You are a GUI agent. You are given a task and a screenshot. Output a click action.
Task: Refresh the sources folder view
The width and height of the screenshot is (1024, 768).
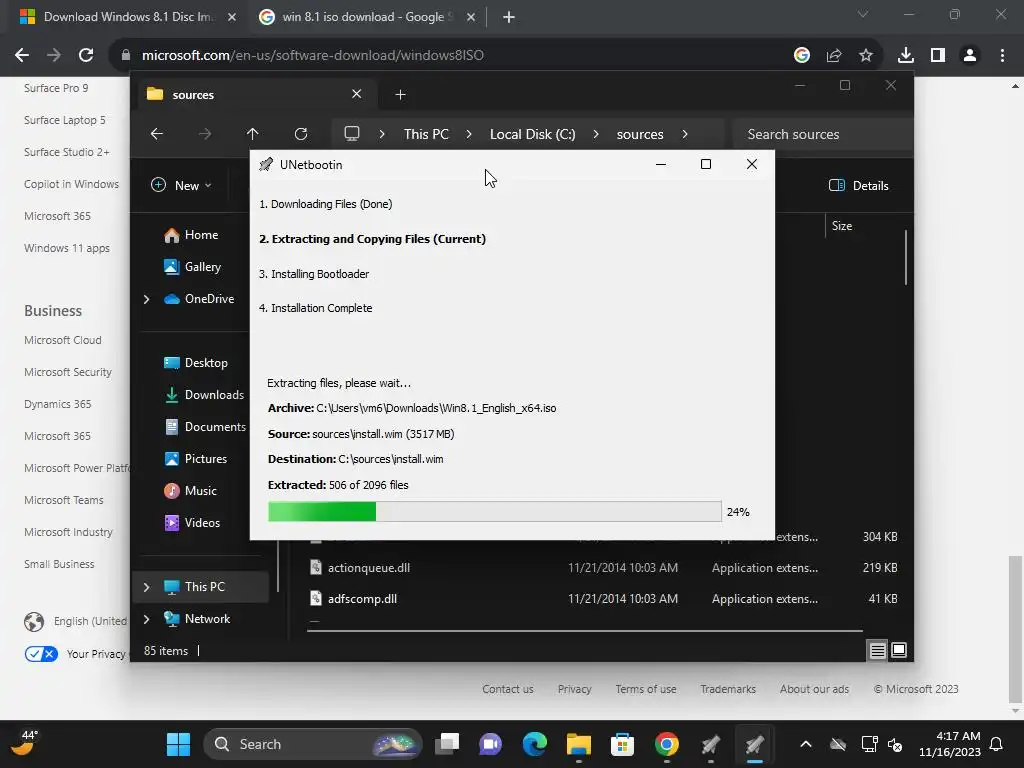pos(300,134)
